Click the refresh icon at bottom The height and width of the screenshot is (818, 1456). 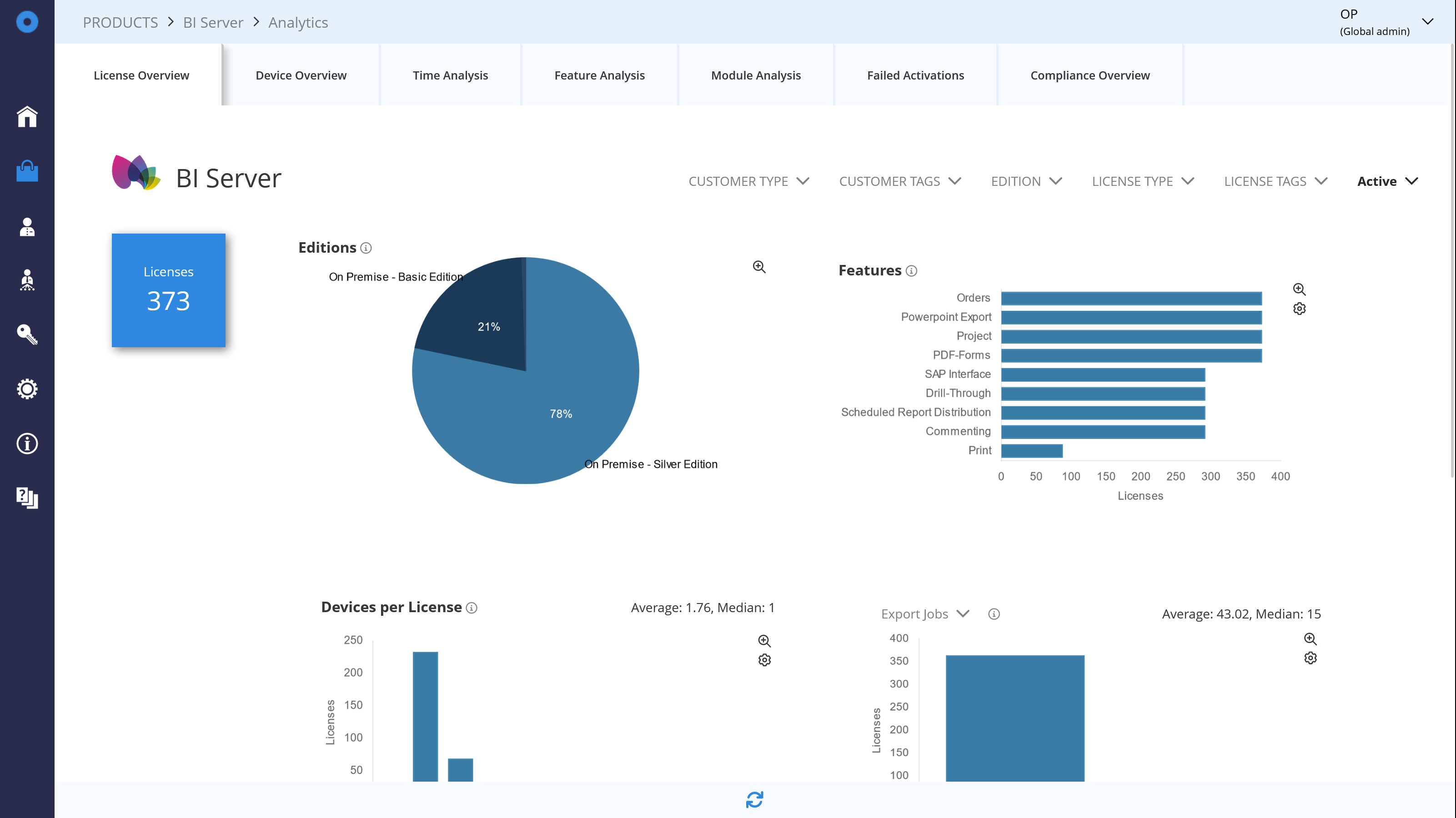(x=754, y=799)
